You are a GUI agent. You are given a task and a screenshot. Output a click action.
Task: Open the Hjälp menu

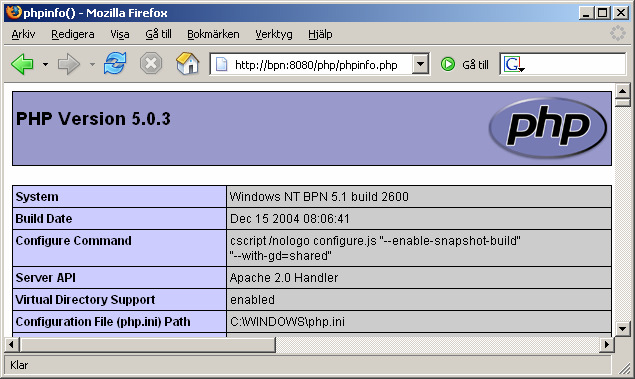point(320,34)
